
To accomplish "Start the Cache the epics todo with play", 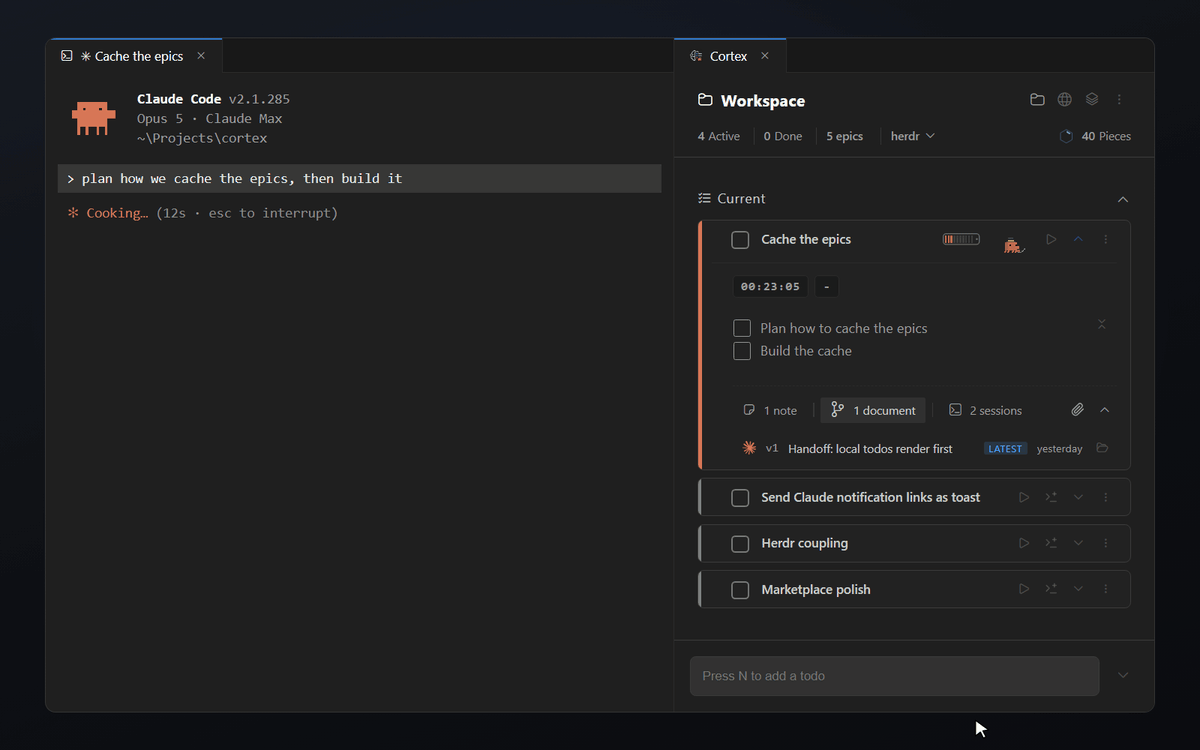I will coord(1051,240).
